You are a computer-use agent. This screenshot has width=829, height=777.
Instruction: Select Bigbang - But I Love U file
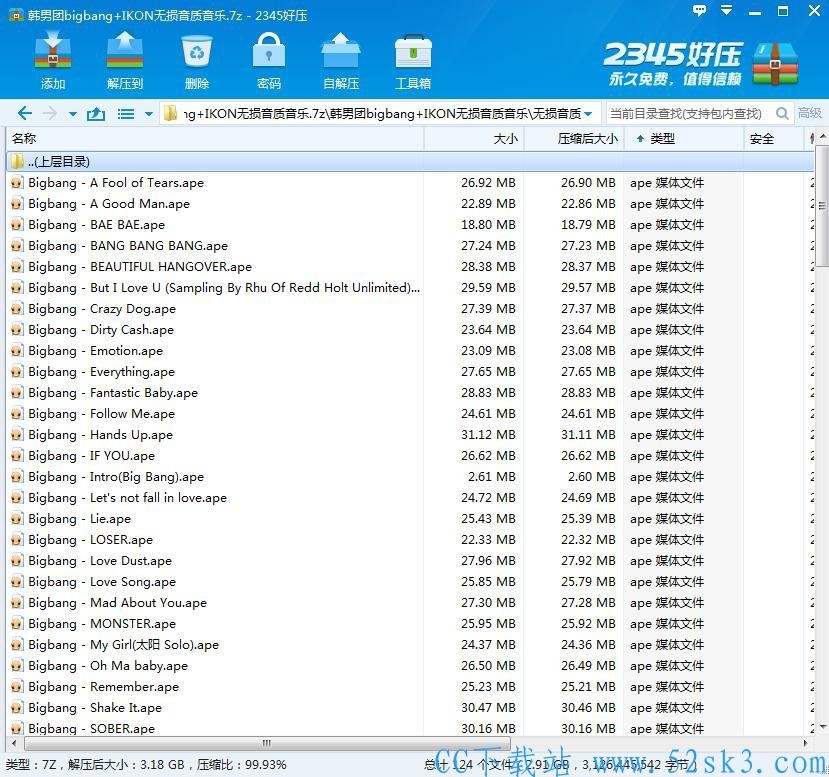pyautogui.click(x=410, y=288)
